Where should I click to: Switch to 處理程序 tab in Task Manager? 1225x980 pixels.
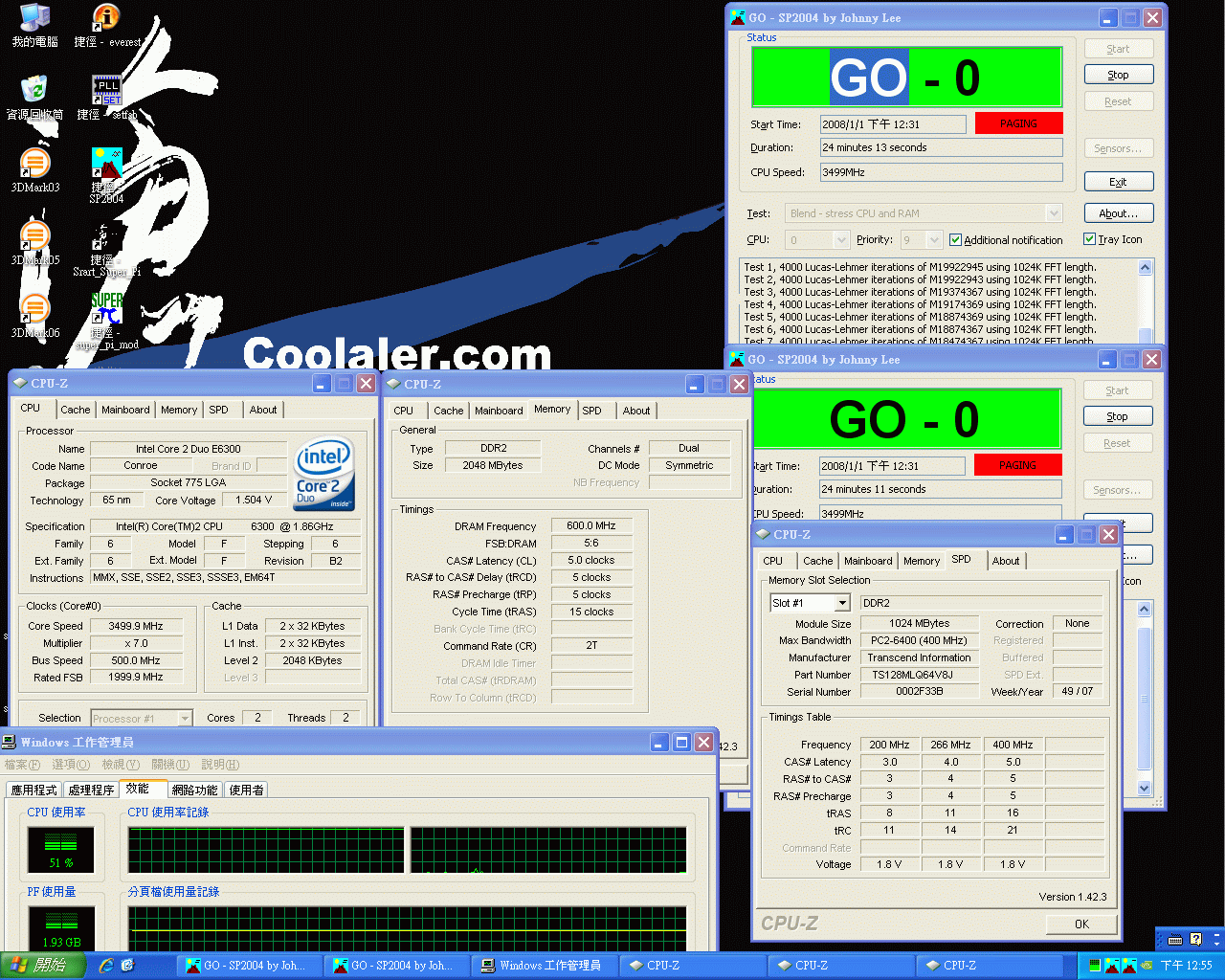pyautogui.click(x=92, y=790)
